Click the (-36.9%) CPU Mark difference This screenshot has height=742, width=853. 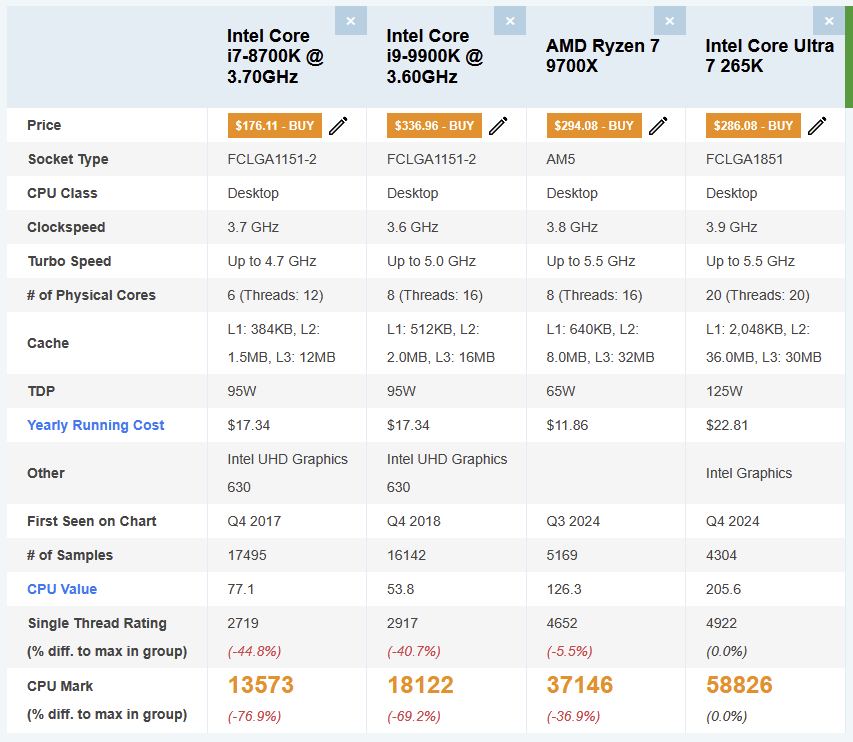point(573,716)
